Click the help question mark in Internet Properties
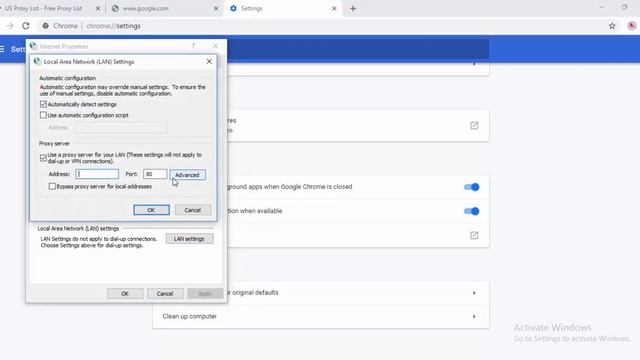Image resolution: width=640 pixels, height=360 pixels. [193, 46]
